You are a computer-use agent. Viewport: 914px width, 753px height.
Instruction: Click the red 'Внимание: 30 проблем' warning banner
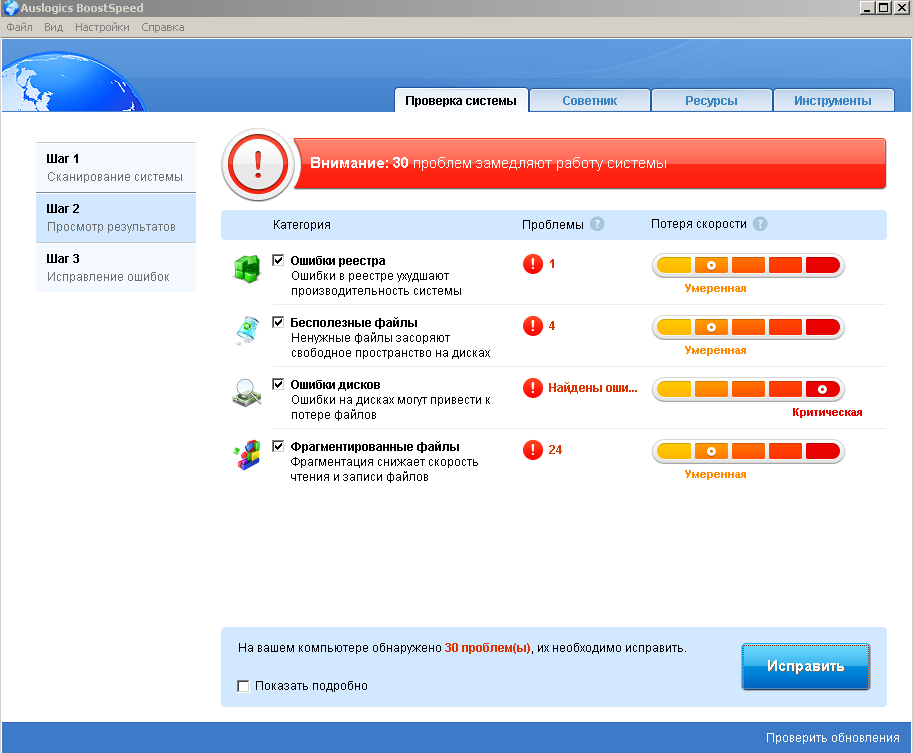[x=590, y=163]
